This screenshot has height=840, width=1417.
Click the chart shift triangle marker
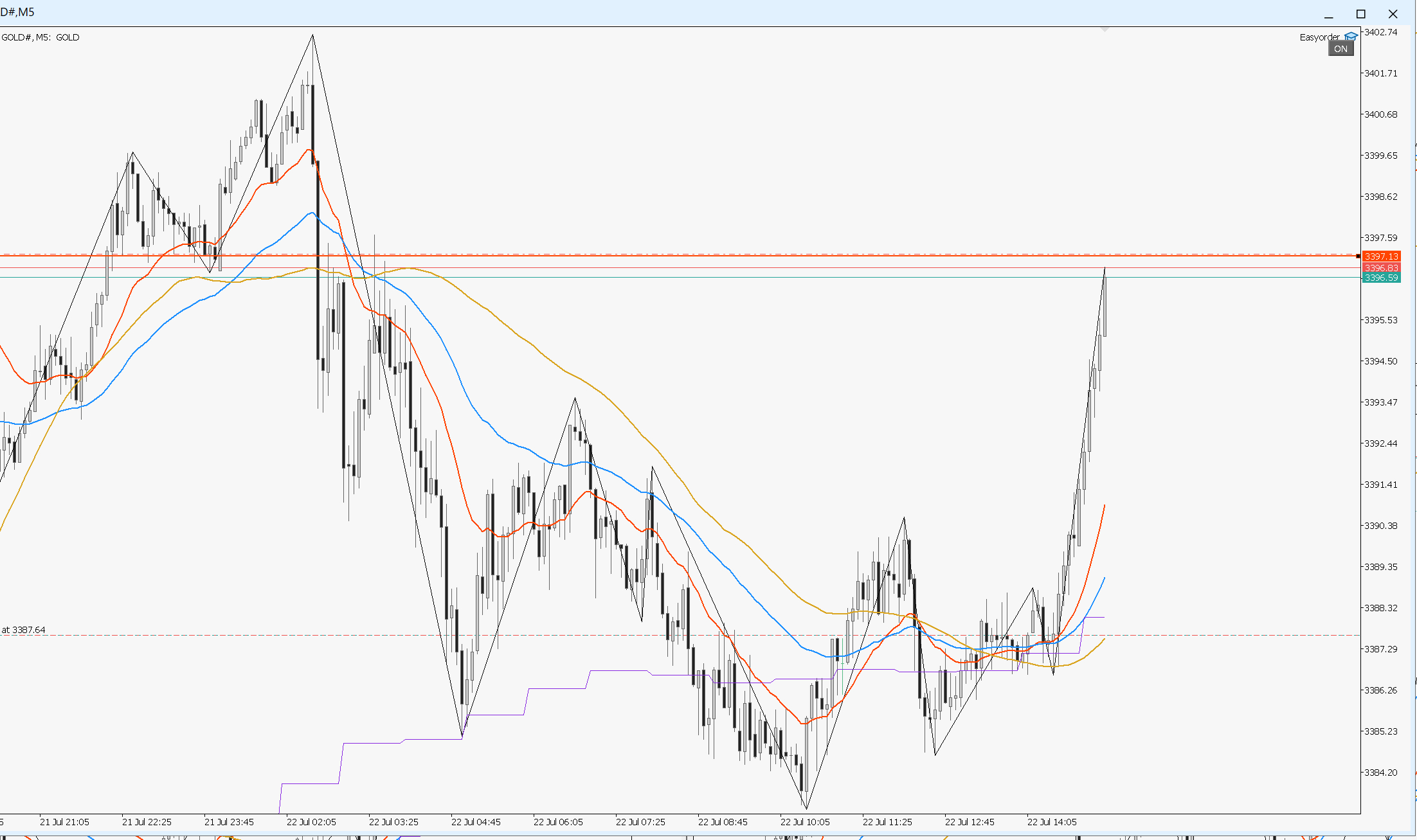pos(1105,30)
